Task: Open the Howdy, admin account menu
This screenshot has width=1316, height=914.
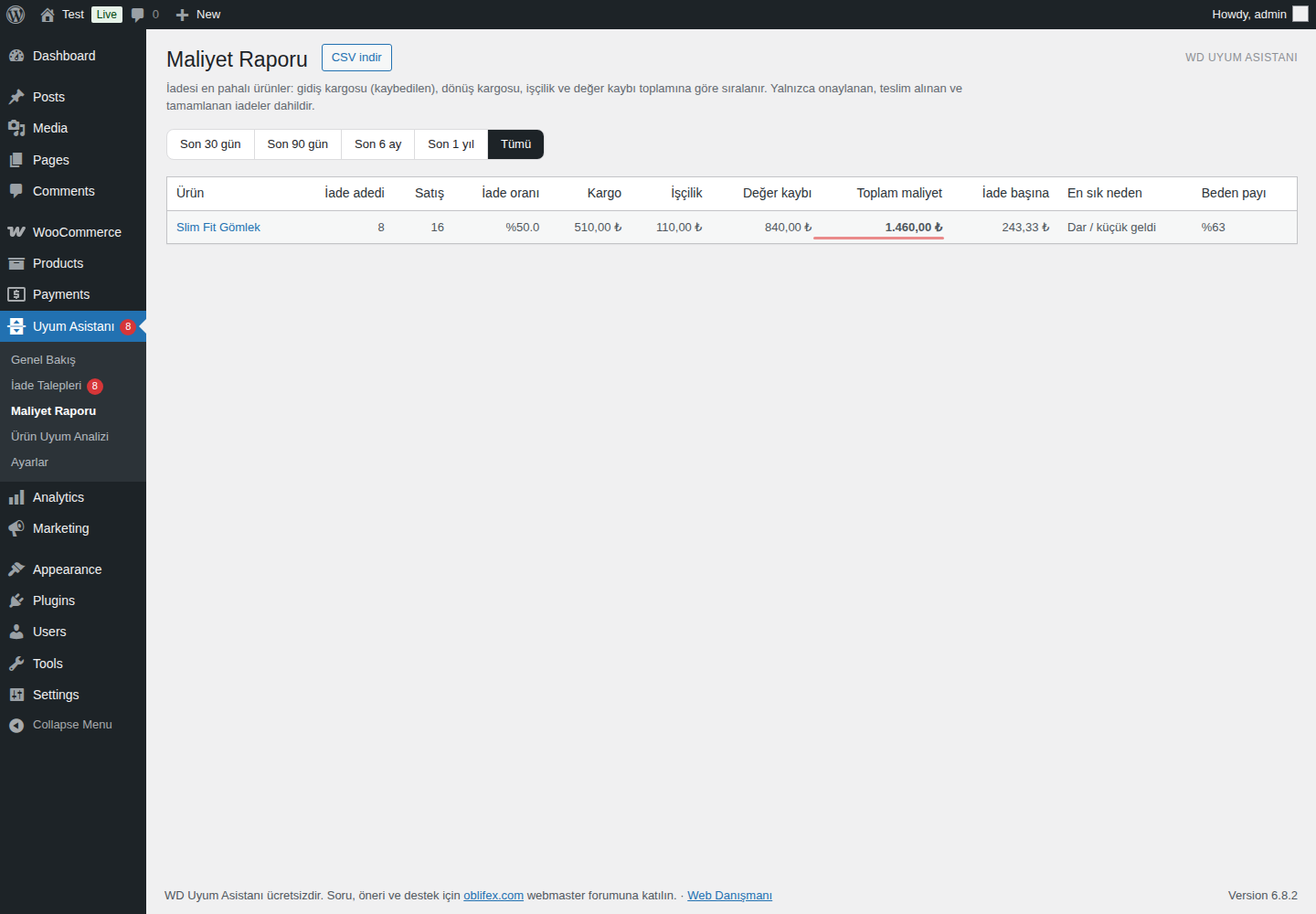Action: (x=1259, y=15)
